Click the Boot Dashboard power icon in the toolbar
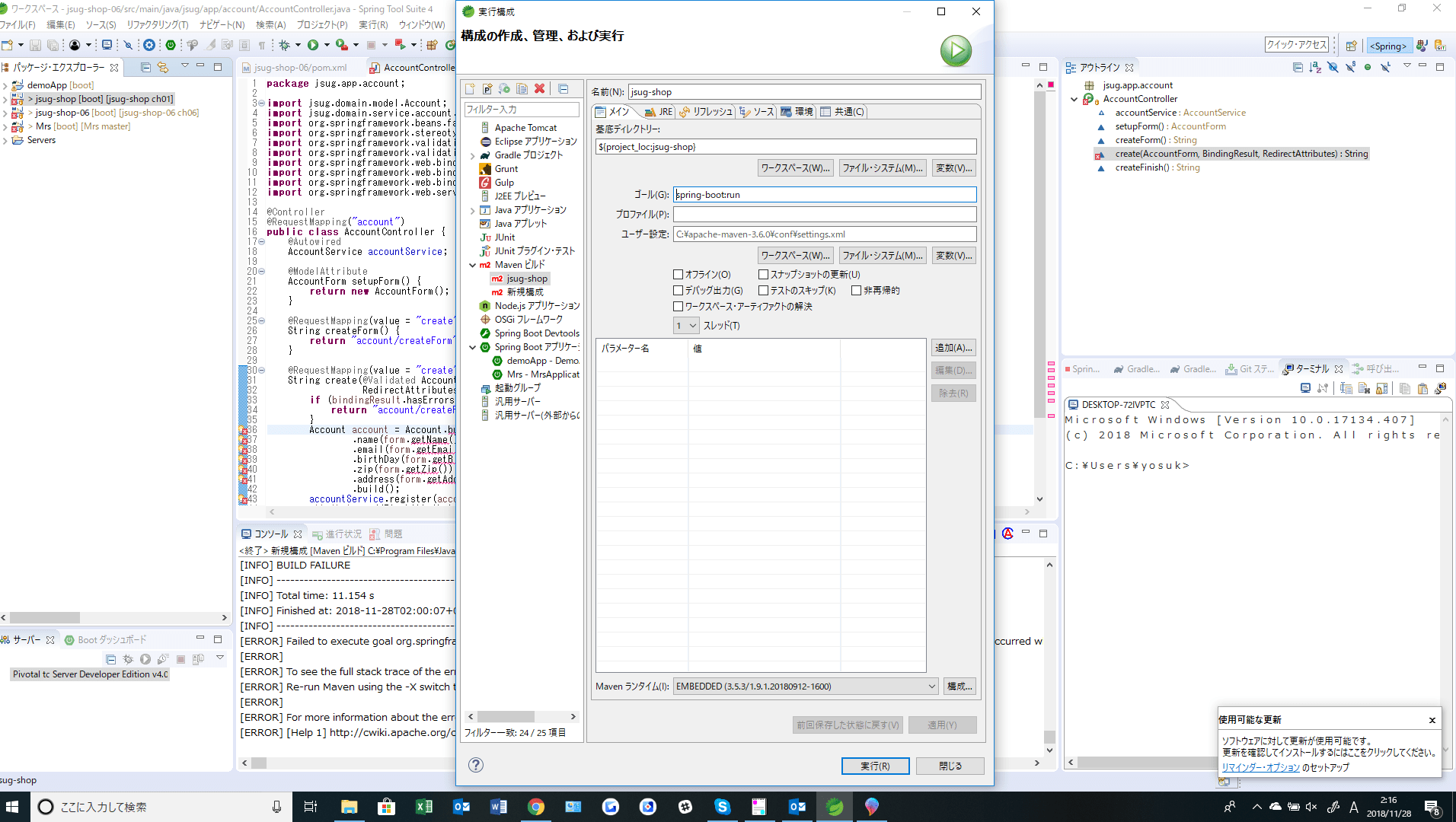The width and height of the screenshot is (1456, 822). 171,46
